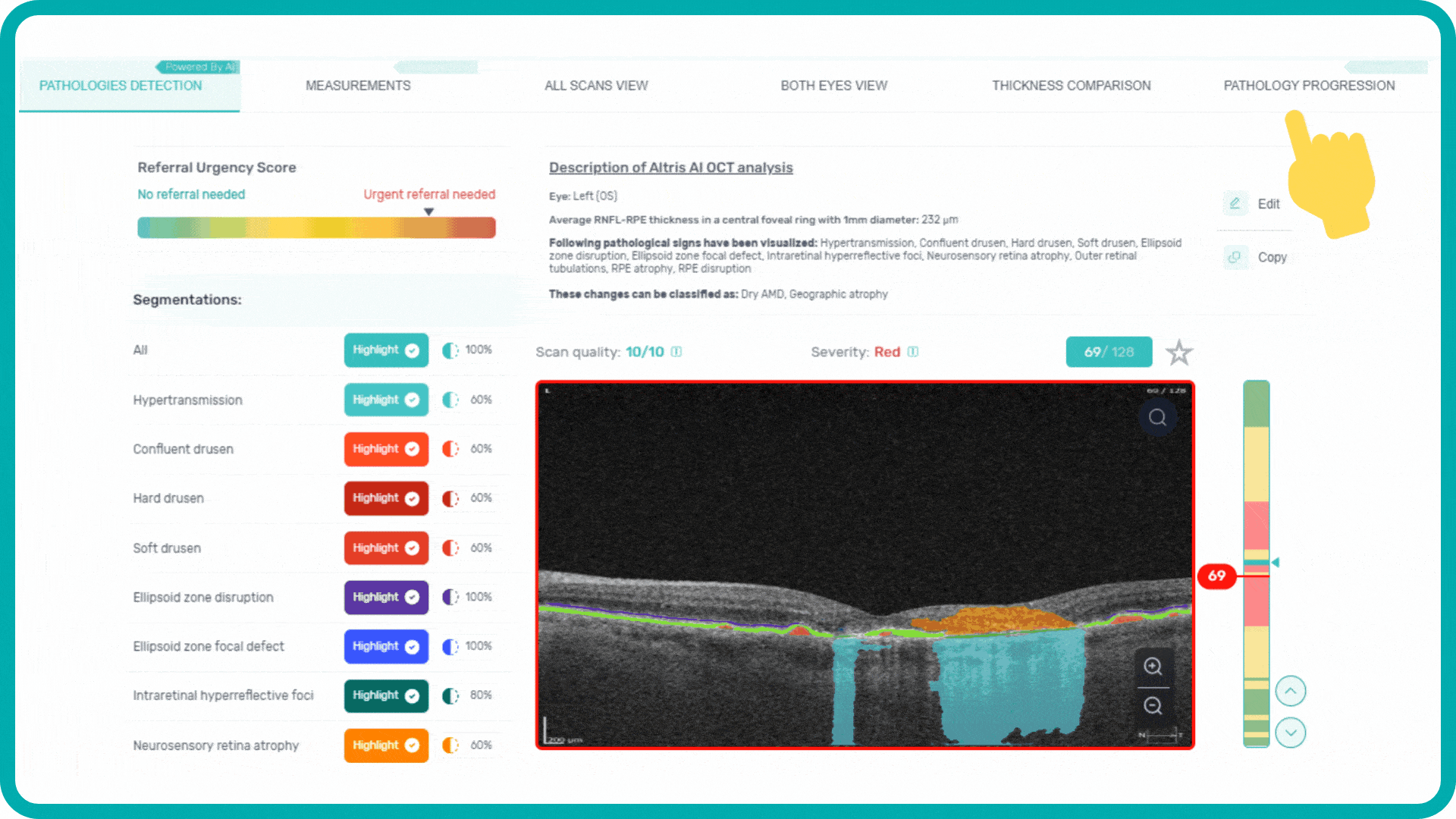Open Description of Altris AI OCT analysis link
Image resolution: width=1456 pixels, height=819 pixels.
[670, 168]
